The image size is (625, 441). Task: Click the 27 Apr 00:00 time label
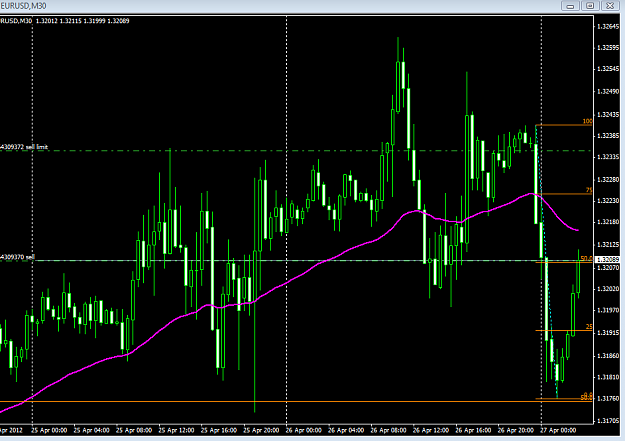(558, 430)
